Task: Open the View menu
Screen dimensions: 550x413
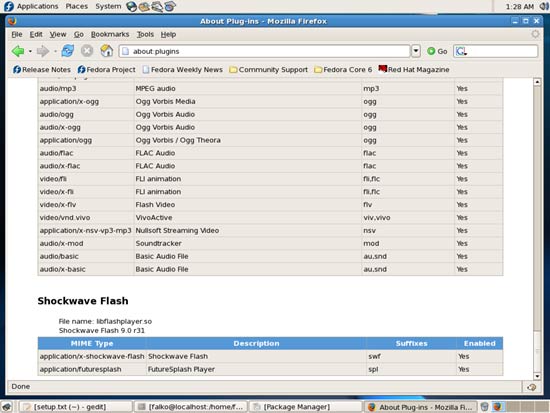Action: [58, 34]
